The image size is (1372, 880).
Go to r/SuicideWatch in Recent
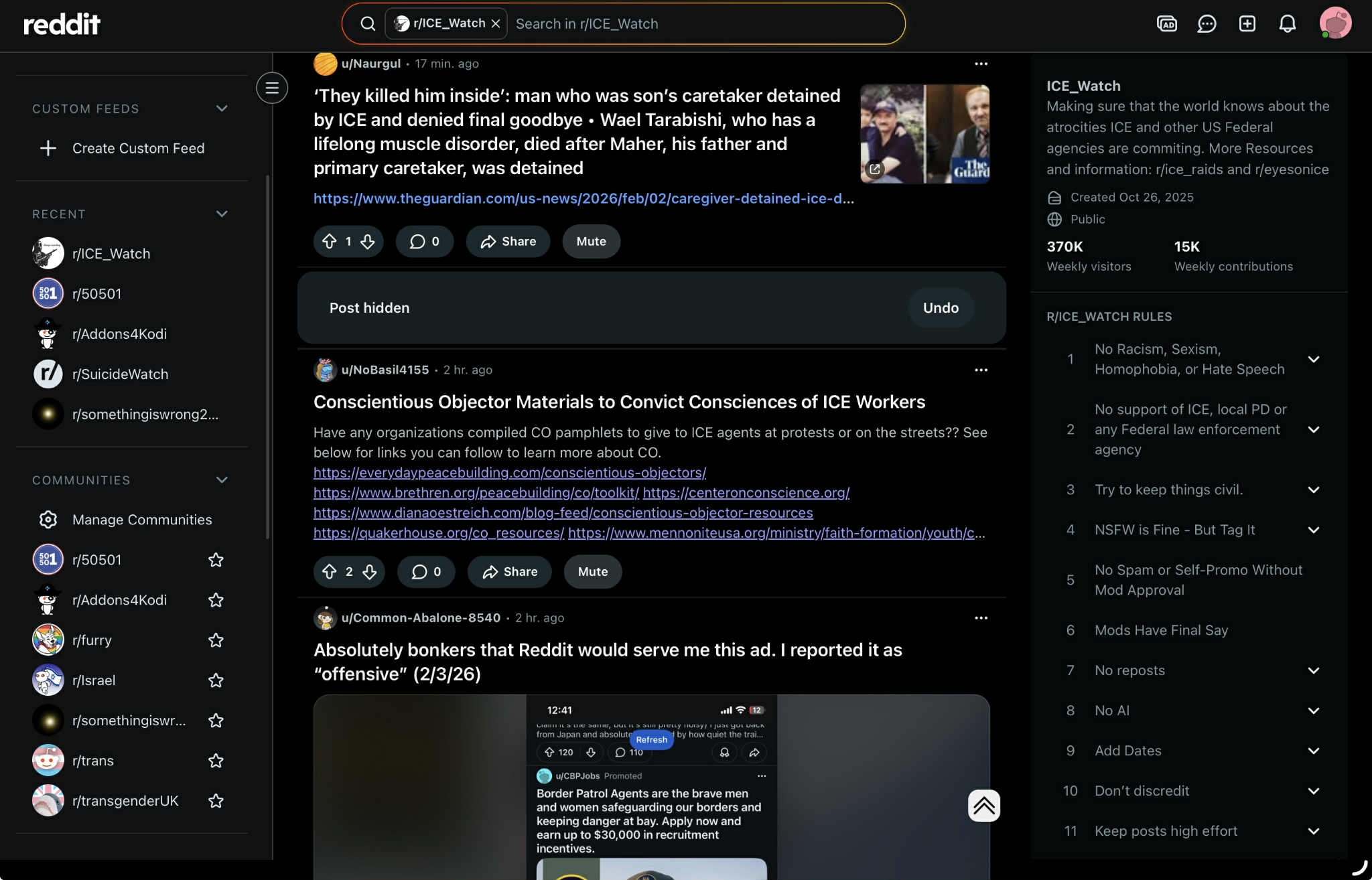pos(120,374)
